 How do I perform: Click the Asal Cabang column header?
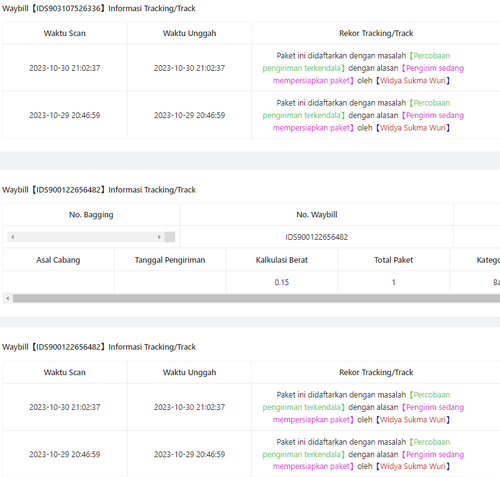58,260
